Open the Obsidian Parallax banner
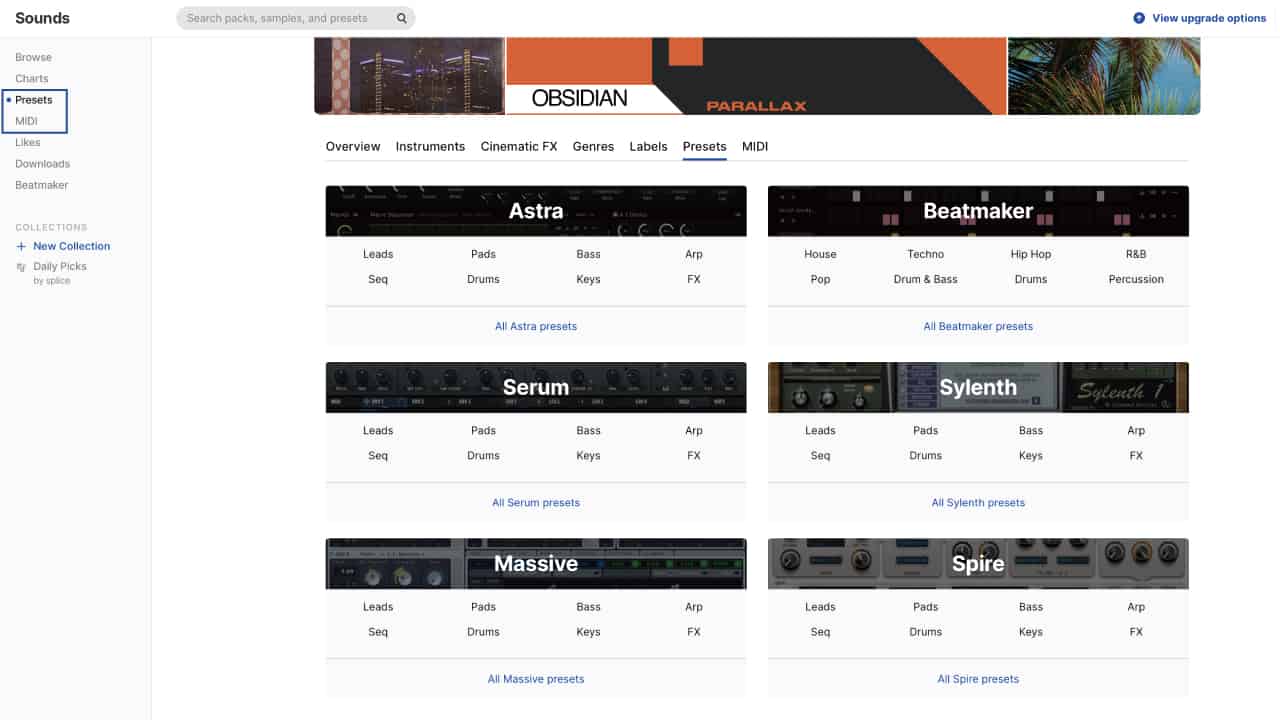The width and height of the screenshot is (1280, 720). point(756,76)
